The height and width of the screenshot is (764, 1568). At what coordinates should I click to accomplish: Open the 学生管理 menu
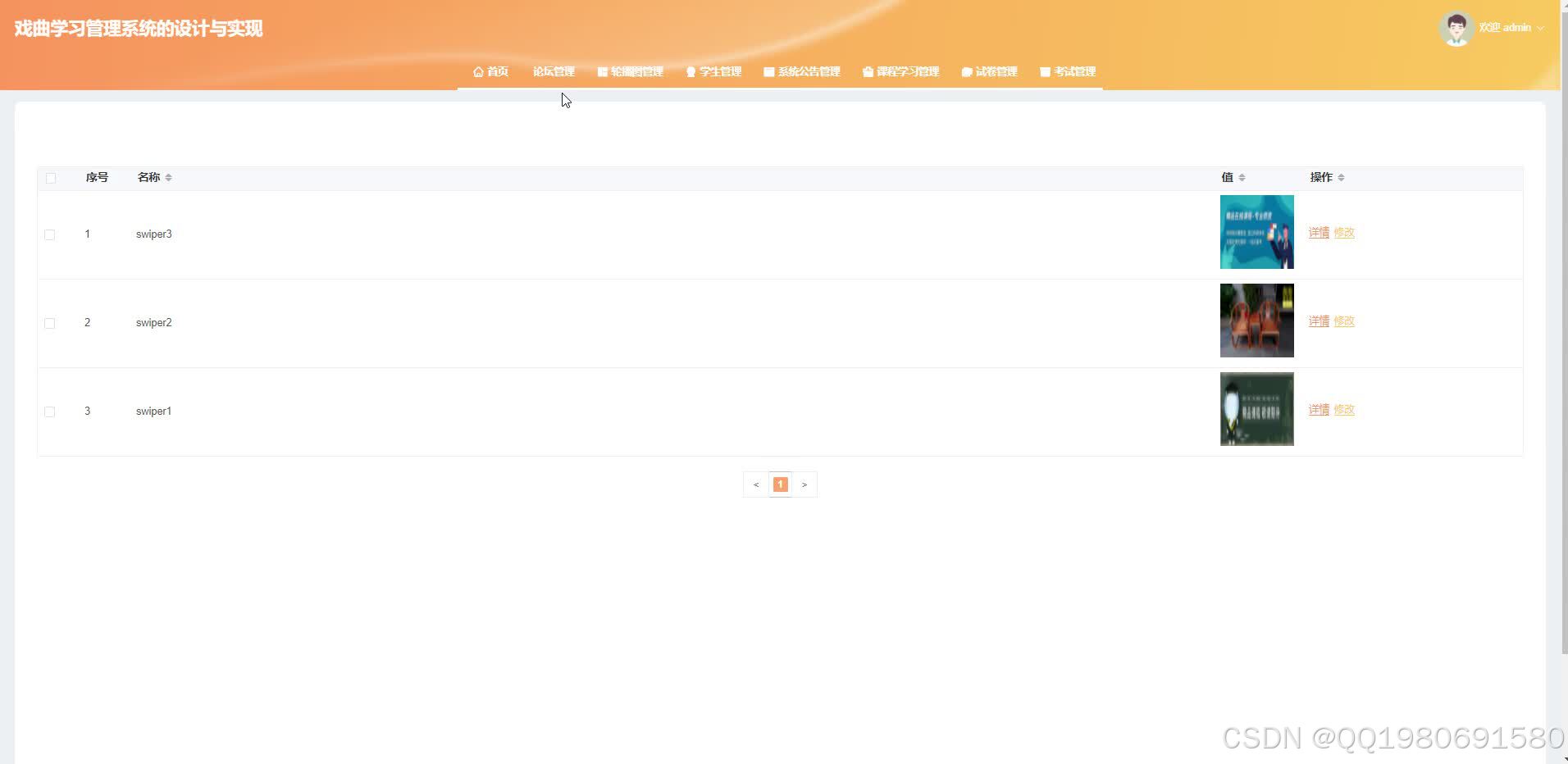(x=713, y=72)
